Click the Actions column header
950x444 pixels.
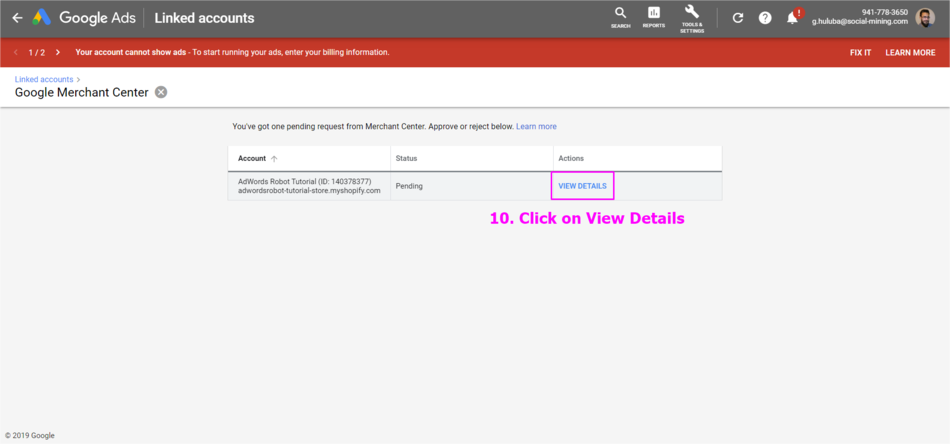point(571,158)
